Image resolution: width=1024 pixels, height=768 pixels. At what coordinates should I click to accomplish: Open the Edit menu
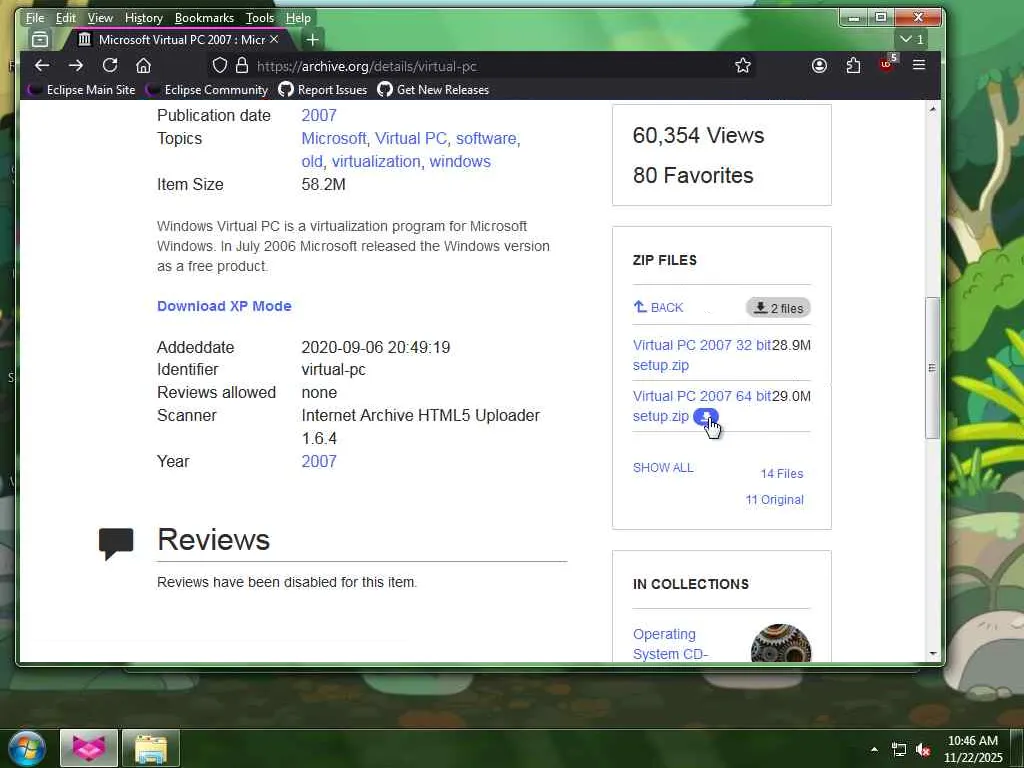65,18
